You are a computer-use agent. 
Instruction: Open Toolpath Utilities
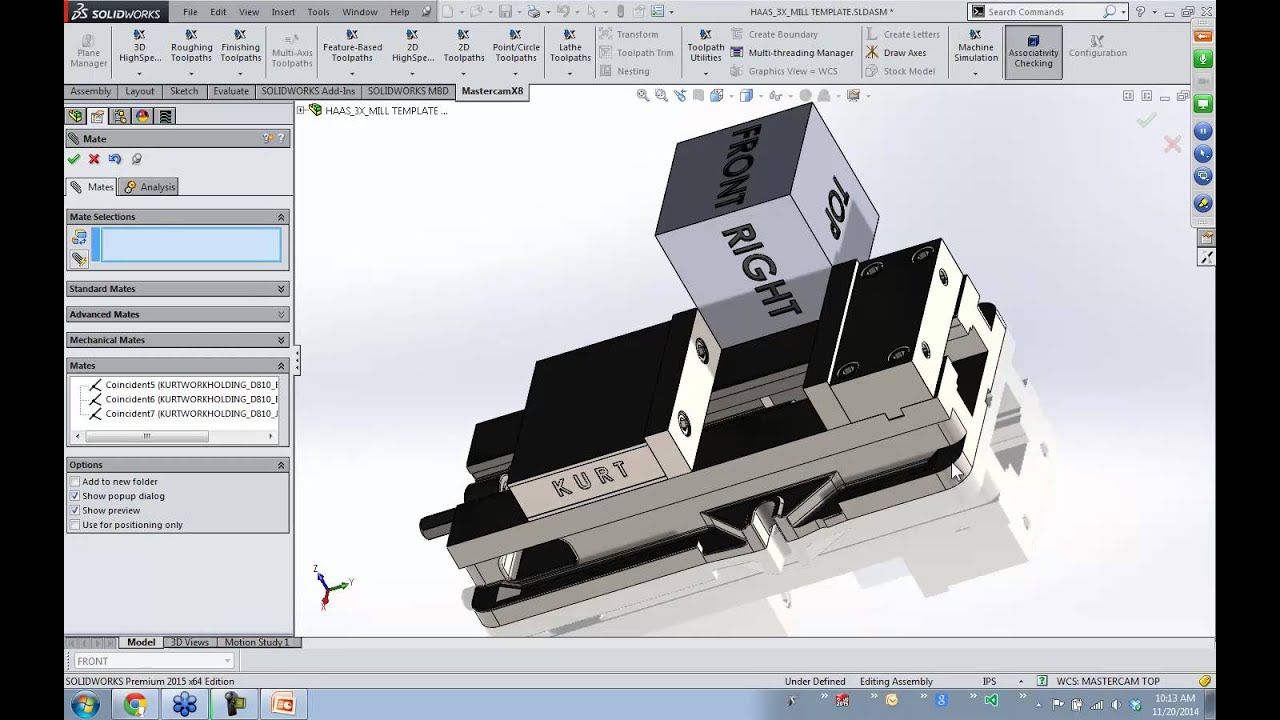[705, 52]
